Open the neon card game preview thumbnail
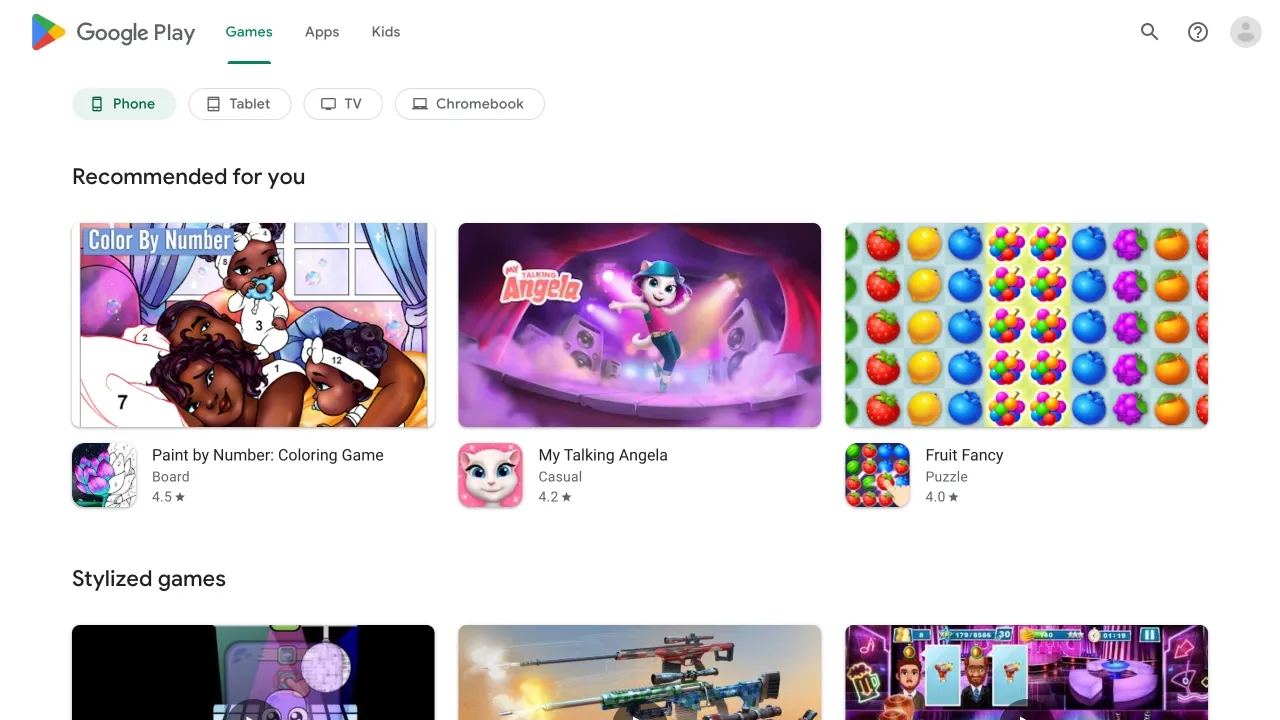The width and height of the screenshot is (1280, 720). (x=1026, y=672)
